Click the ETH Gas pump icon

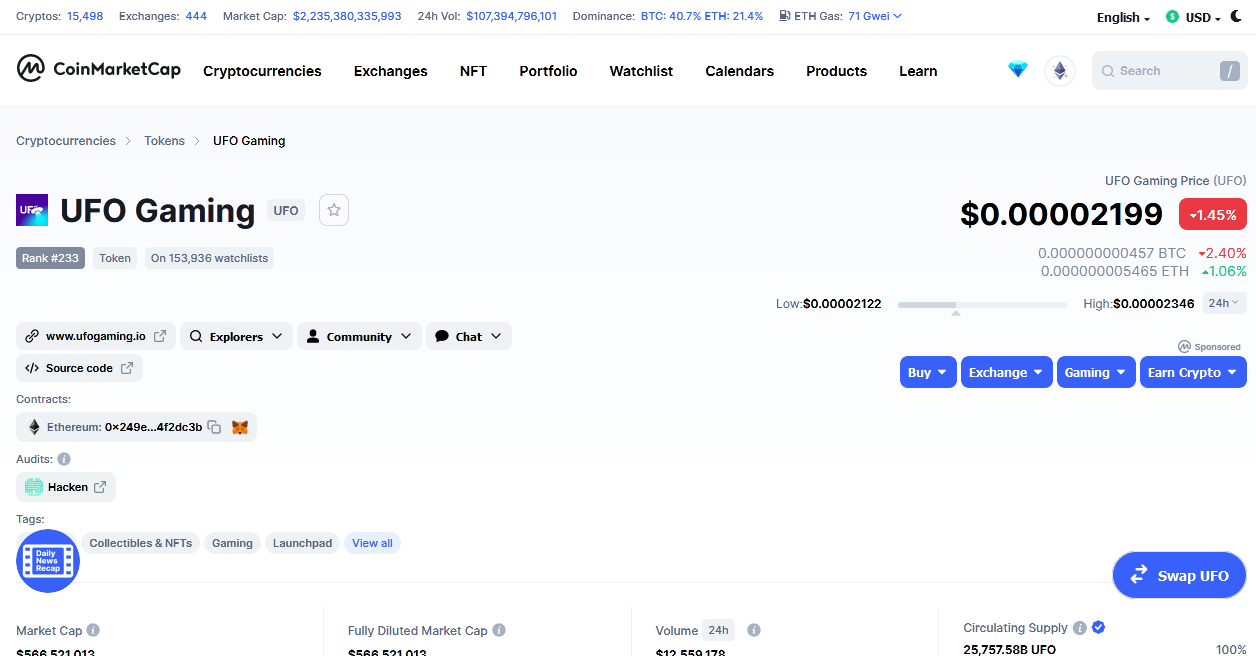[x=784, y=16]
